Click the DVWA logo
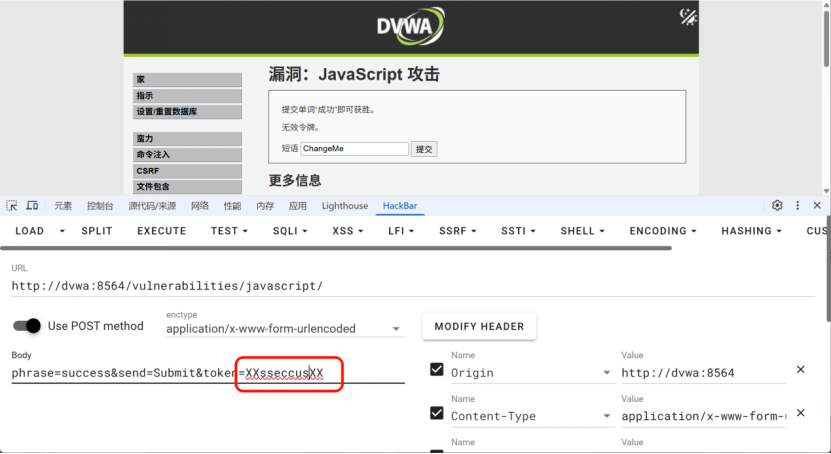 click(x=410, y=25)
